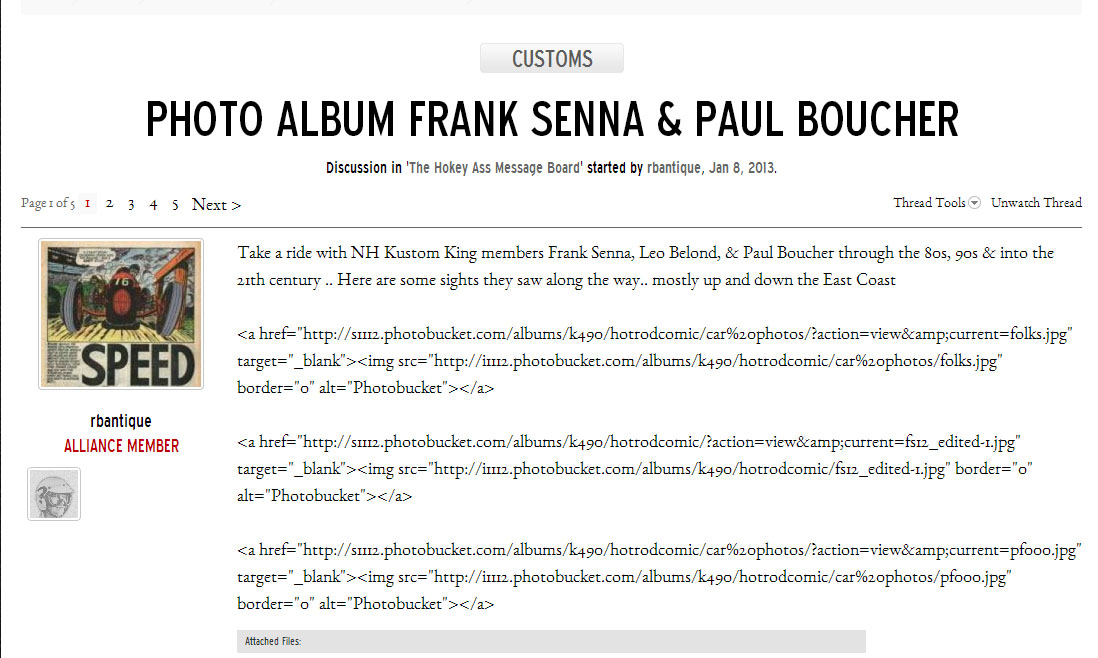Select current page 1 in pagination
Screen dimensions: 1098x658
coord(88,204)
